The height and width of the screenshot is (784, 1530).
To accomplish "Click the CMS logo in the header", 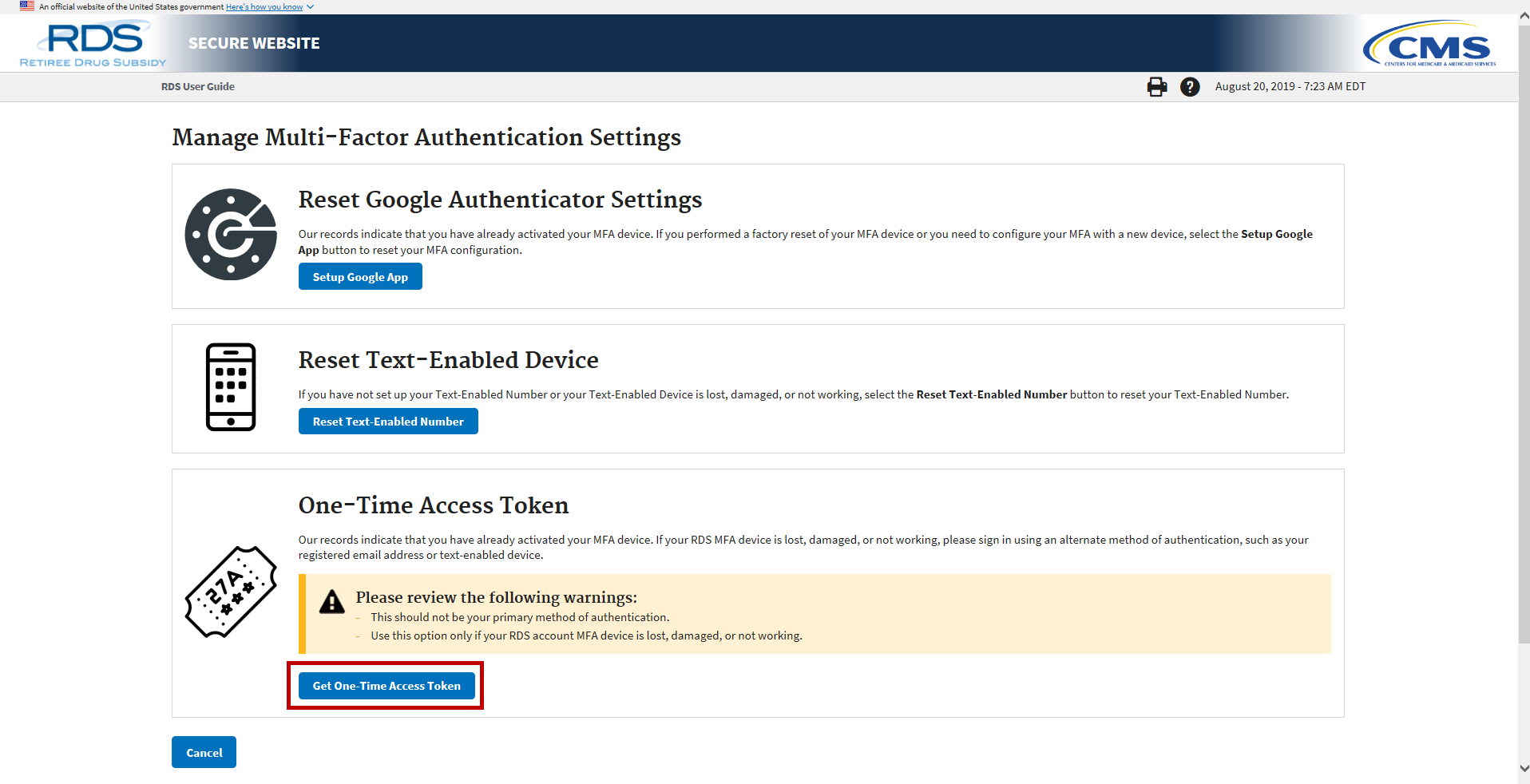I will [x=1429, y=45].
